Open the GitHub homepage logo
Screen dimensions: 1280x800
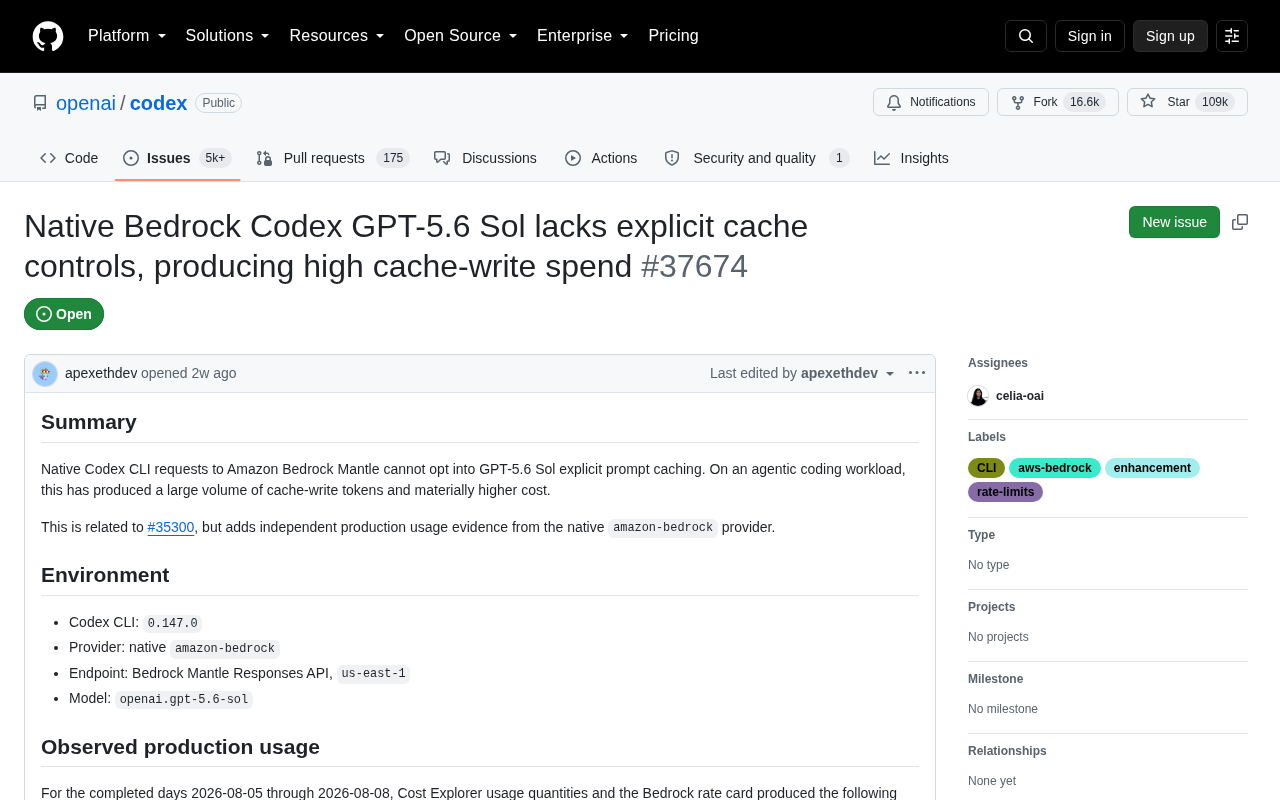[48, 36]
